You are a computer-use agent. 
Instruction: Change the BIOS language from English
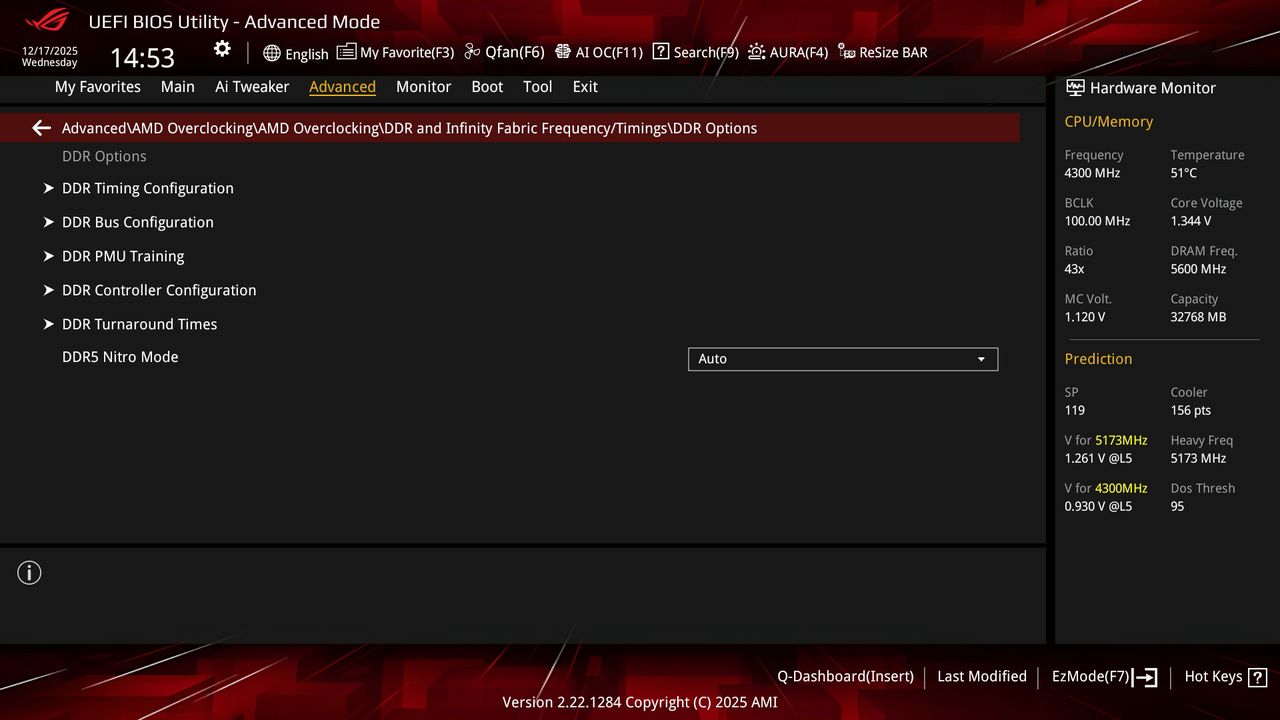tap(296, 52)
